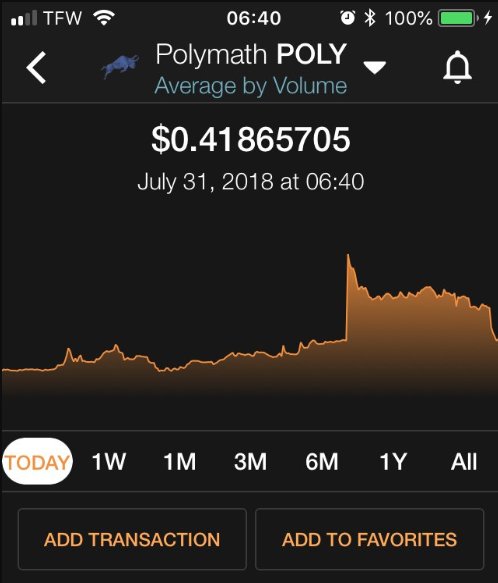Tap the ADD TO FAVORITES button
Image resolution: width=498 pixels, height=583 pixels.
[x=369, y=539]
